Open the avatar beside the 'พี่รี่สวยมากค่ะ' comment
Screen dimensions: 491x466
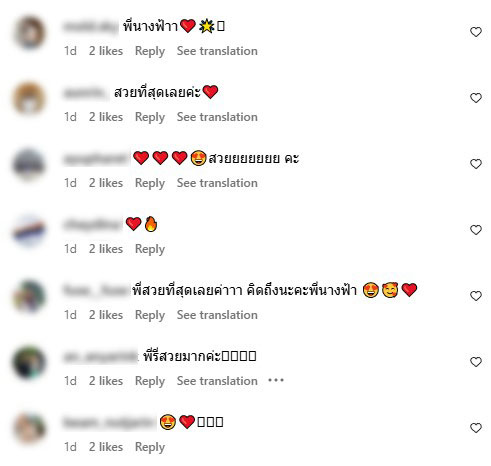point(29,362)
